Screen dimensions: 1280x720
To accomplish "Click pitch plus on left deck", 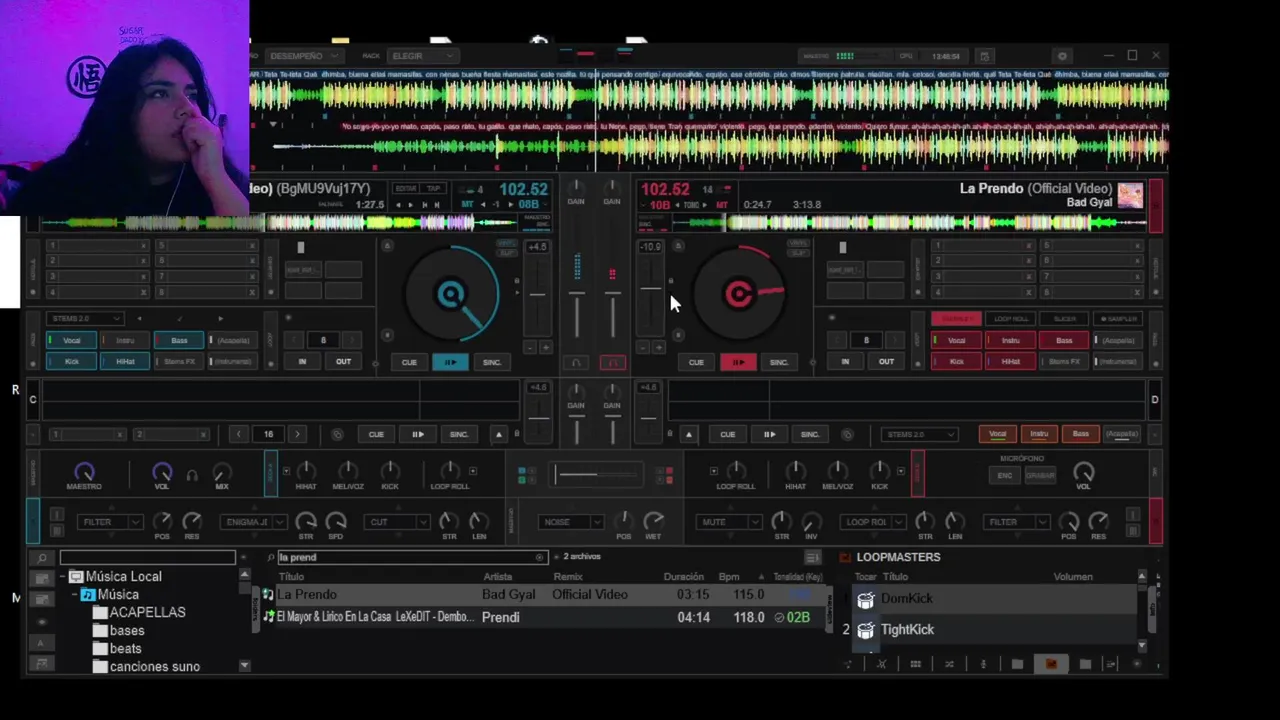I will [x=546, y=347].
